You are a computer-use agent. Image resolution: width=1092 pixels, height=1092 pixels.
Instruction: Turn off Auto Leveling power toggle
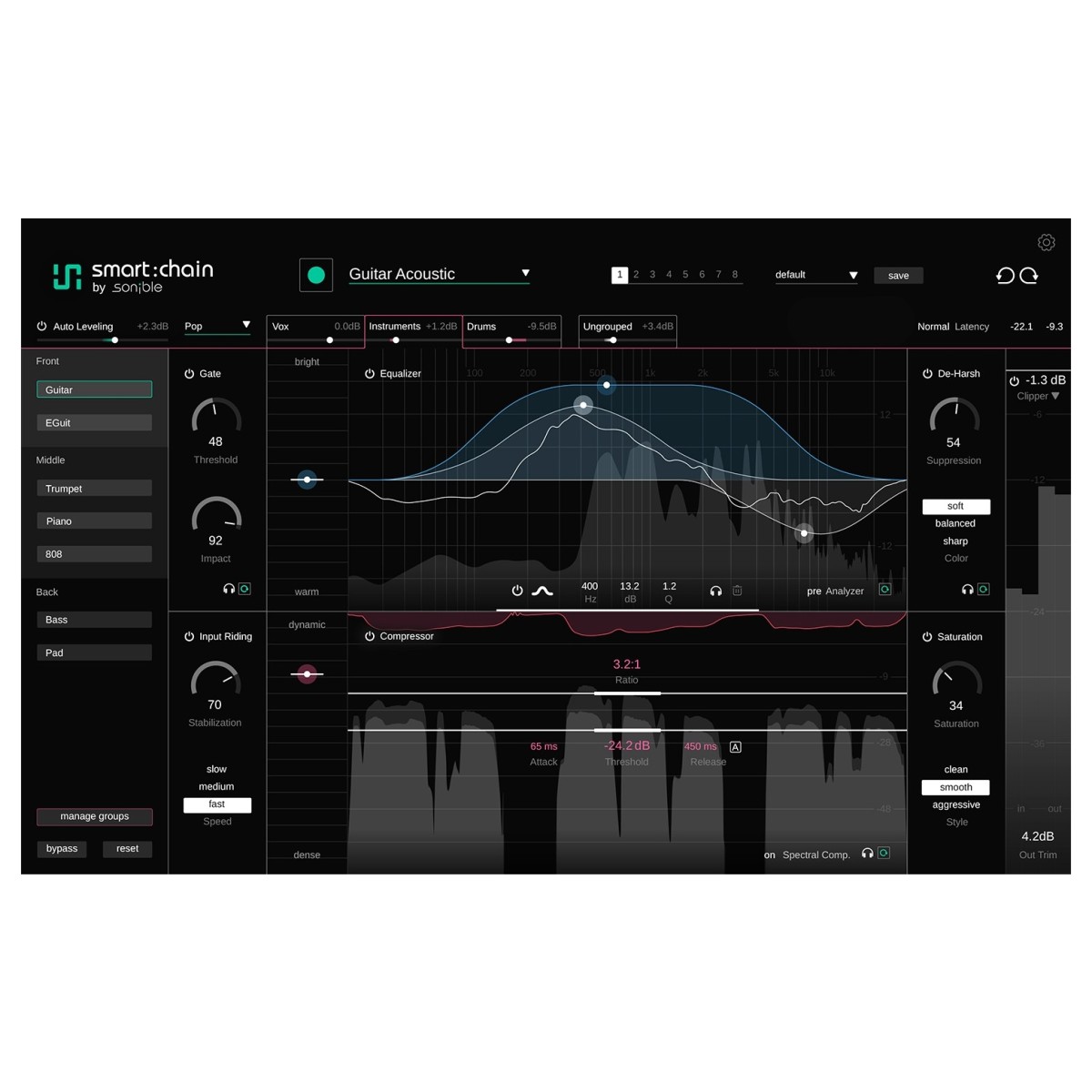point(42,326)
